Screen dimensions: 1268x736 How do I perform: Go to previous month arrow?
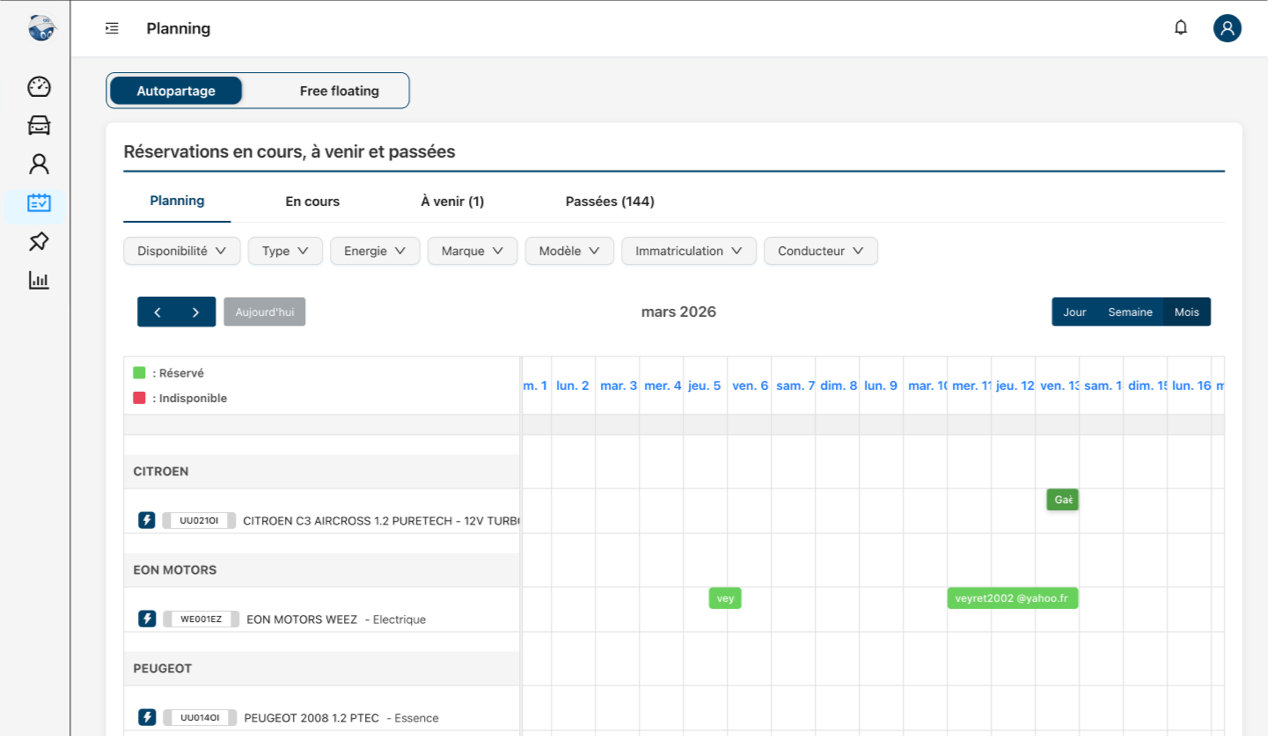click(157, 312)
